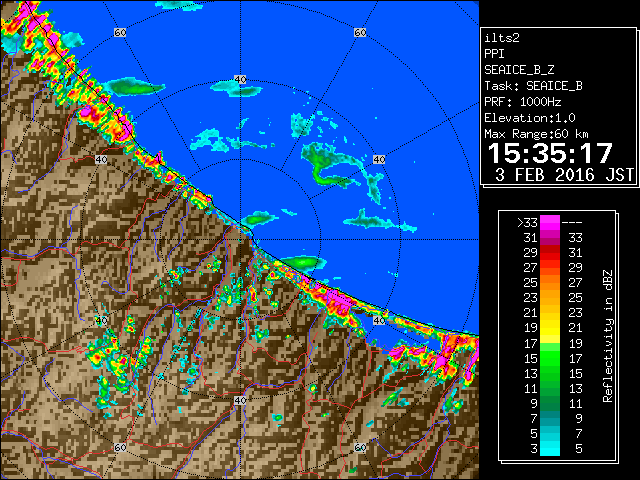Screen dimensions: 640x480
Task: Click the '40' range label directly north of center
Action: point(240,80)
